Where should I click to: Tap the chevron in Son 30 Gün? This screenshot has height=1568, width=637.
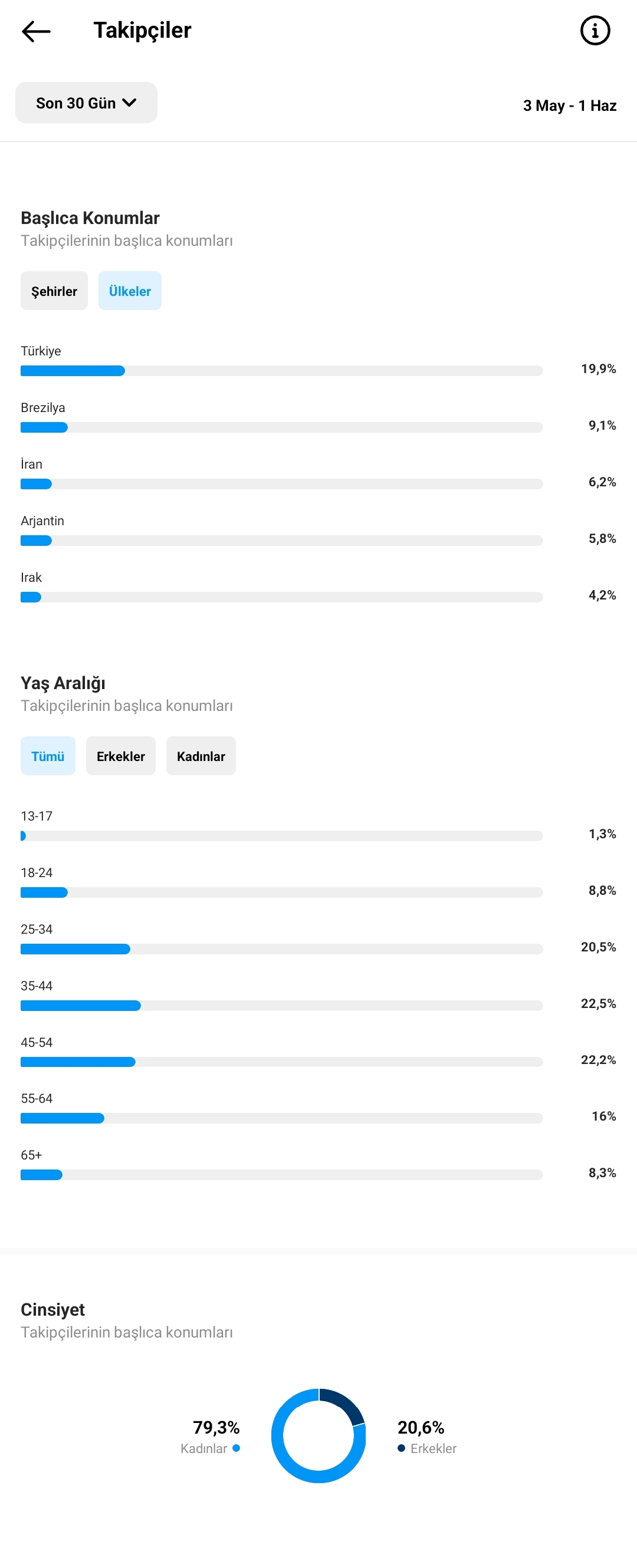(x=129, y=103)
